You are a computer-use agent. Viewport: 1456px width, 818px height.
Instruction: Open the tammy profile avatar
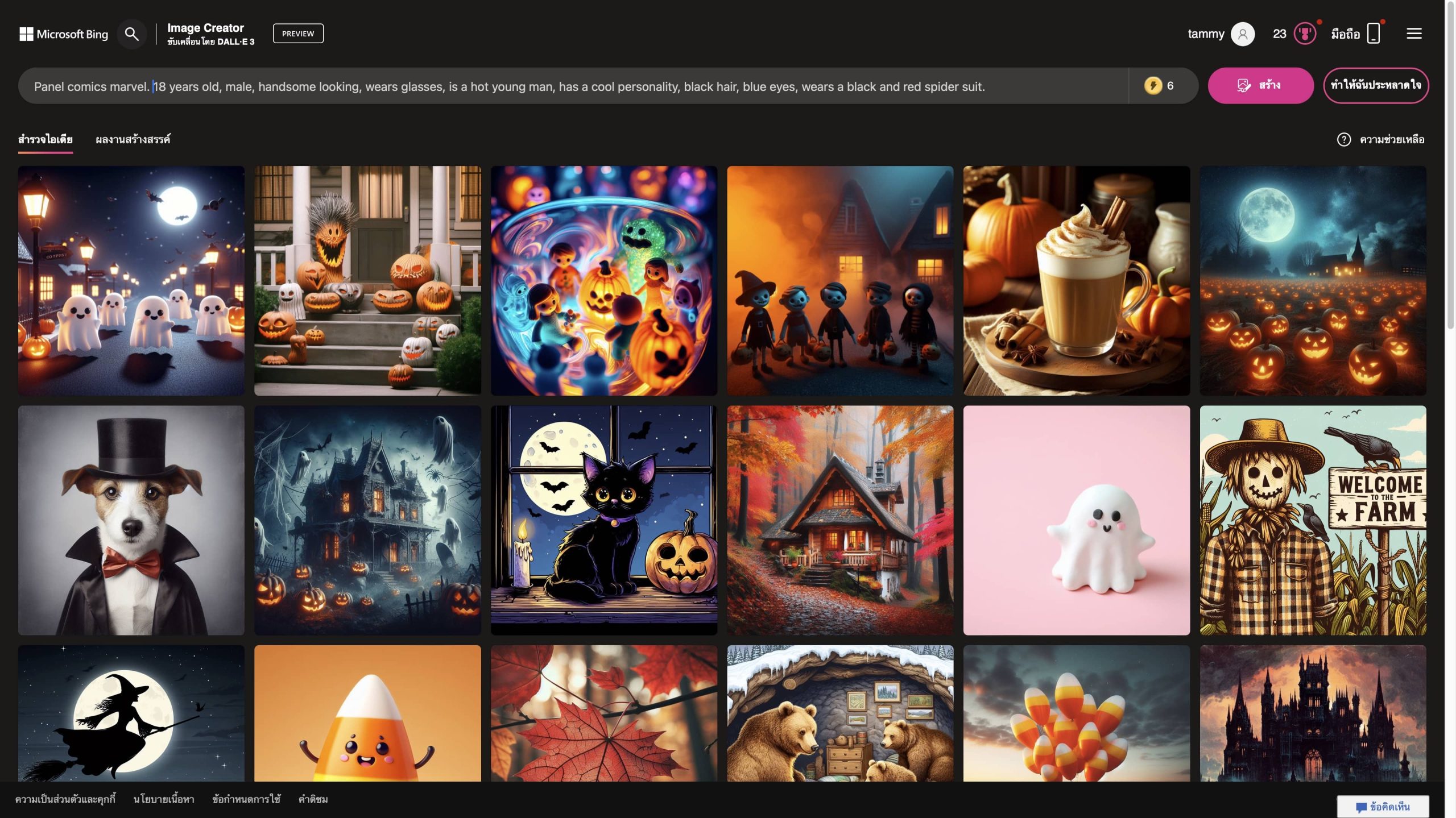point(1242,34)
